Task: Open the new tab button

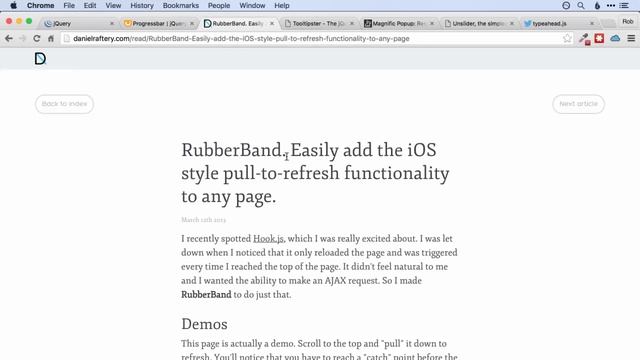Action: 608,24
